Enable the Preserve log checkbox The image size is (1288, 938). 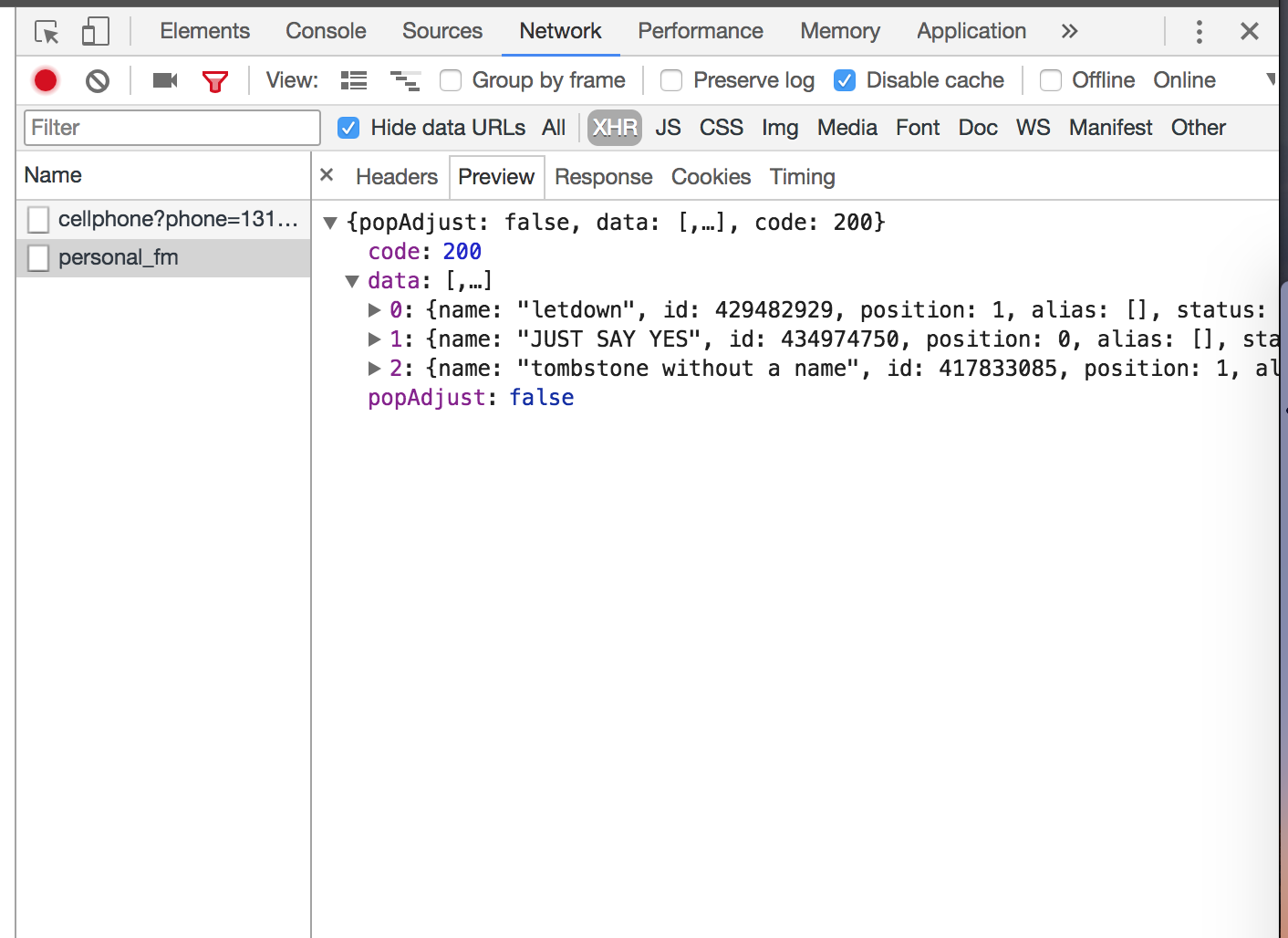click(x=671, y=80)
